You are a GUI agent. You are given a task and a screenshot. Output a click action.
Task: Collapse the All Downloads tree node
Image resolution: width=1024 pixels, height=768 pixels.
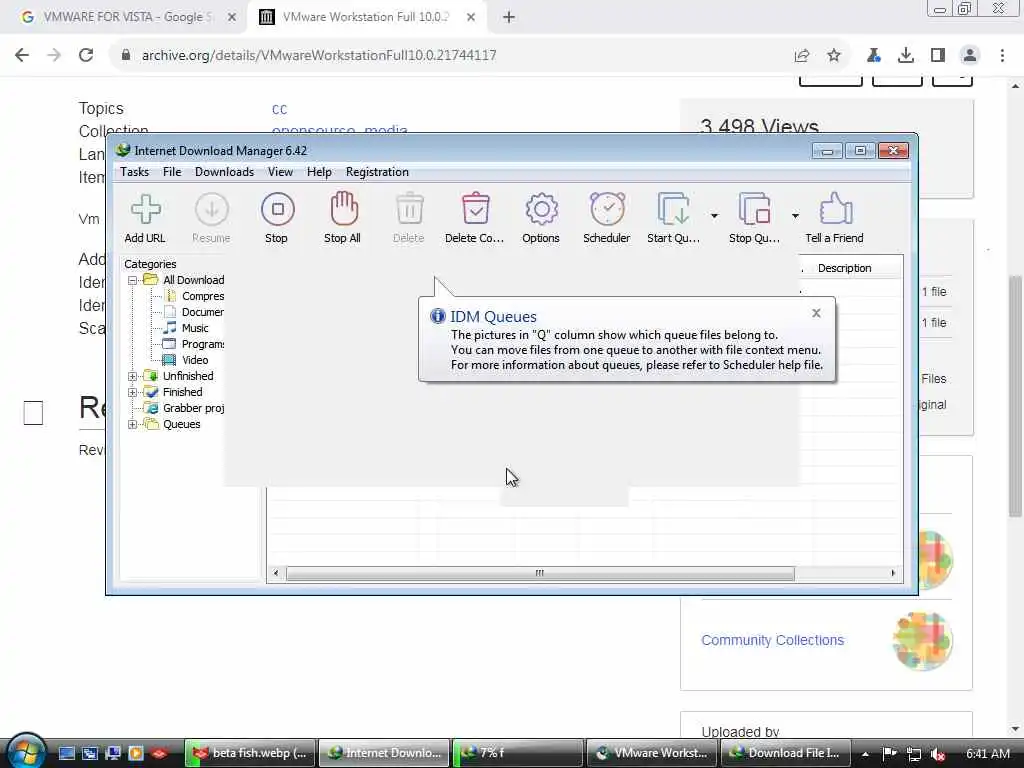click(133, 280)
